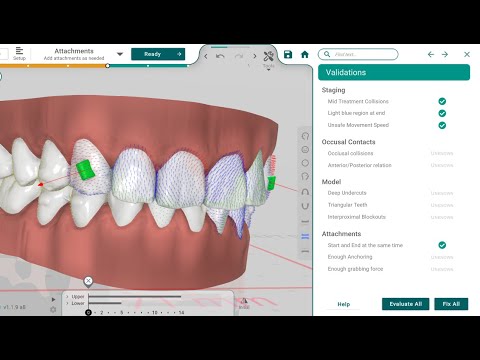Jump to stage 14 on the timeline
The height and width of the screenshot is (360, 480).
tap(181, 313)
